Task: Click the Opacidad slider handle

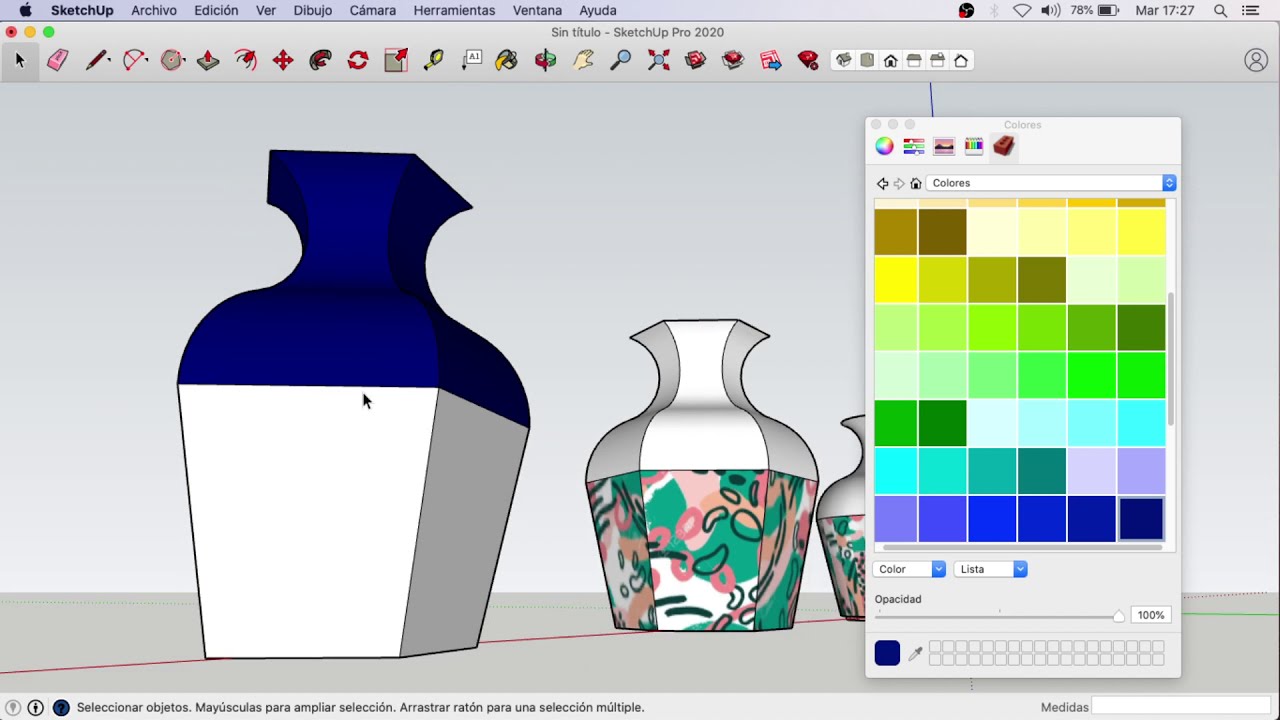Action: pos(1119,616)
